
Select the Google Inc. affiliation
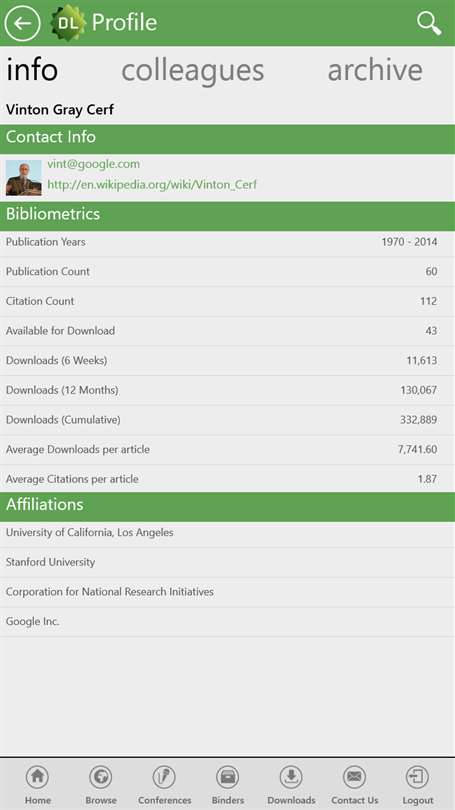point(227,621)
